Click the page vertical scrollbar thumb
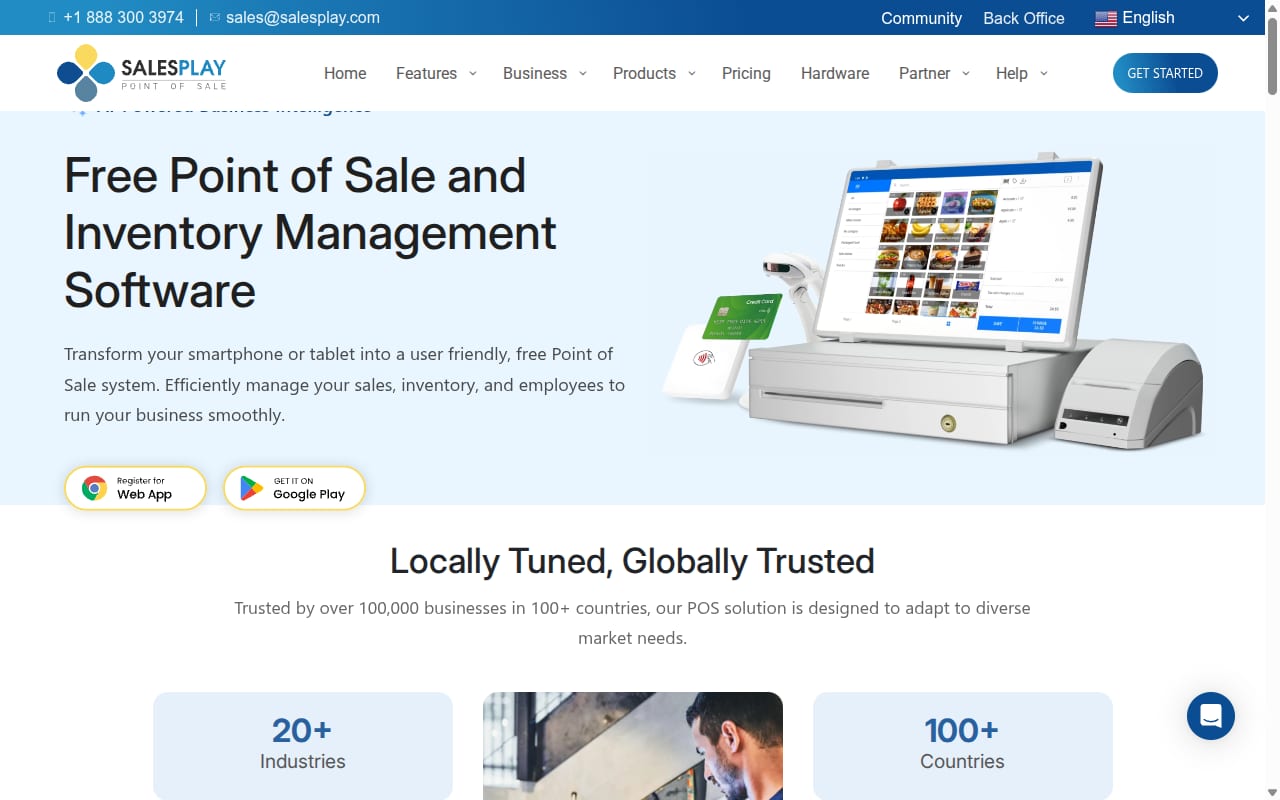This screenshot has height=800, width=1280. click(1272, 58)
